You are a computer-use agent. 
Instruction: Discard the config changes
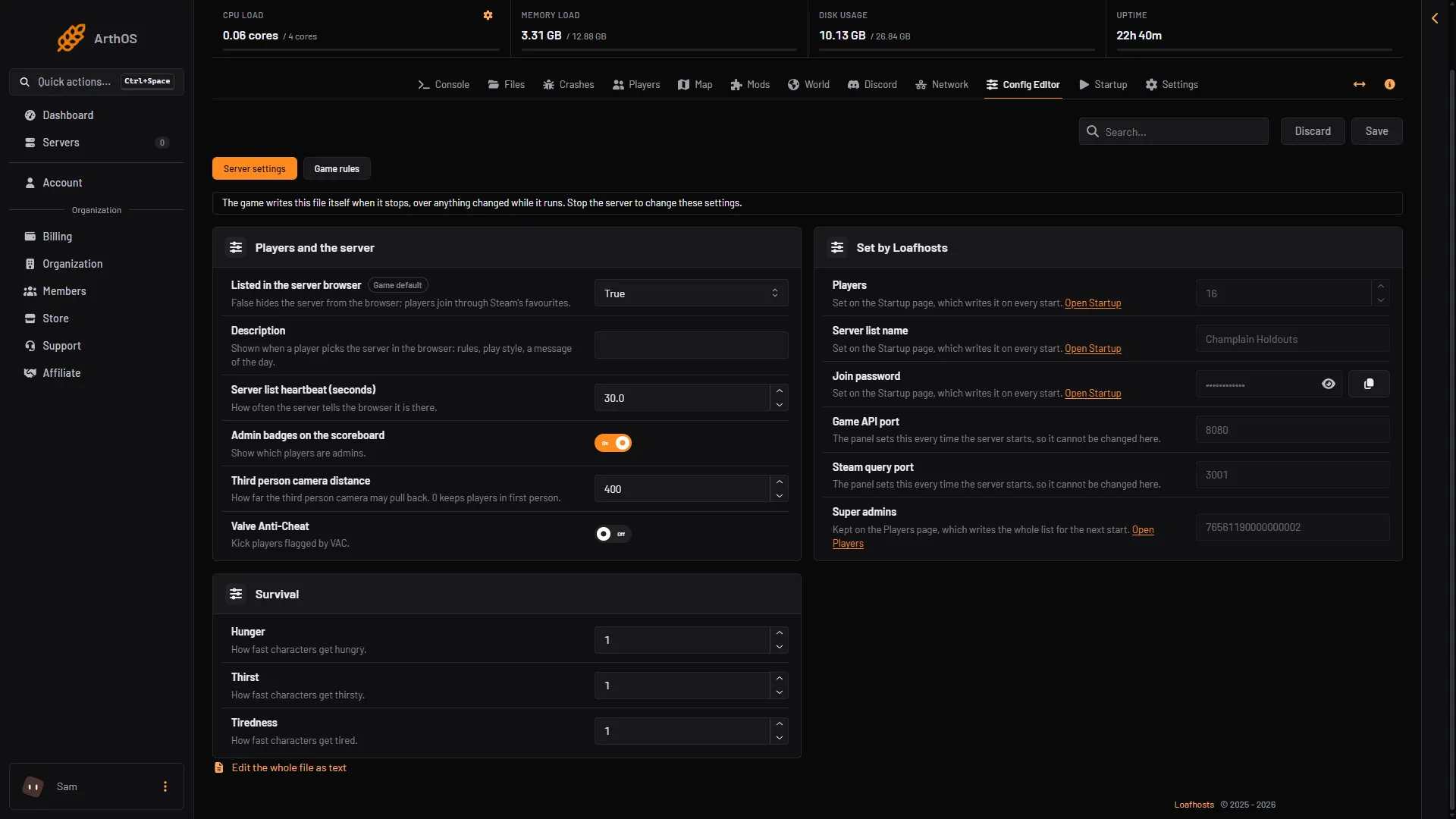(x=1313, y=131)
